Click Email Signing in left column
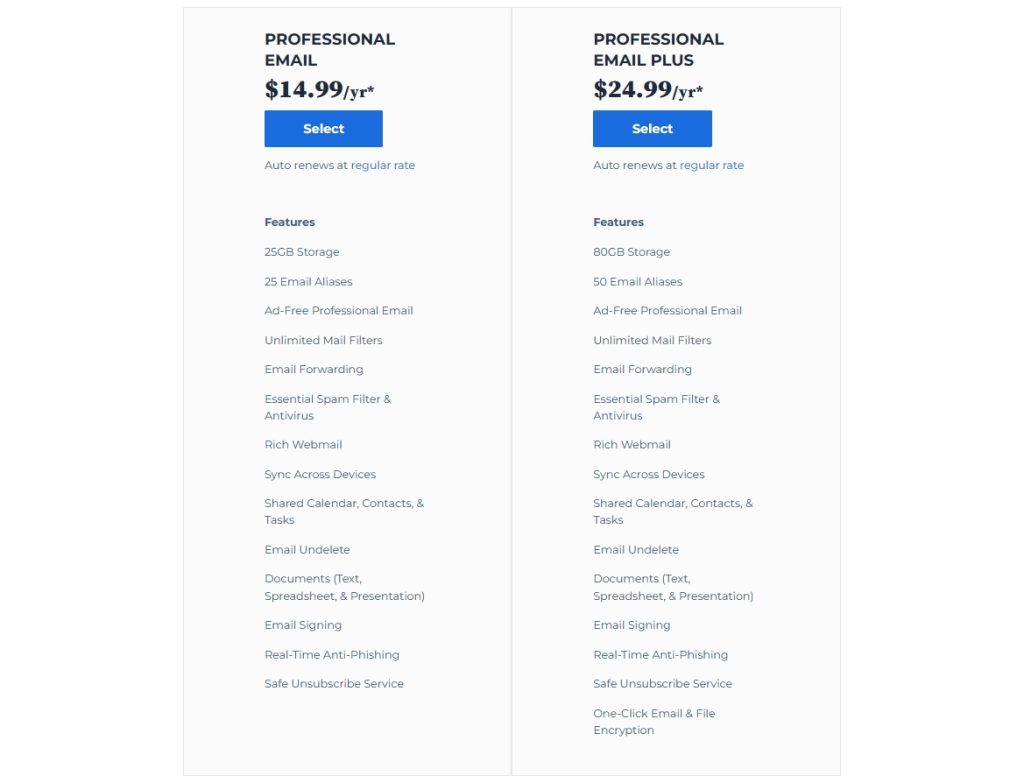The image size is (1024, 783). click(303, 626)
